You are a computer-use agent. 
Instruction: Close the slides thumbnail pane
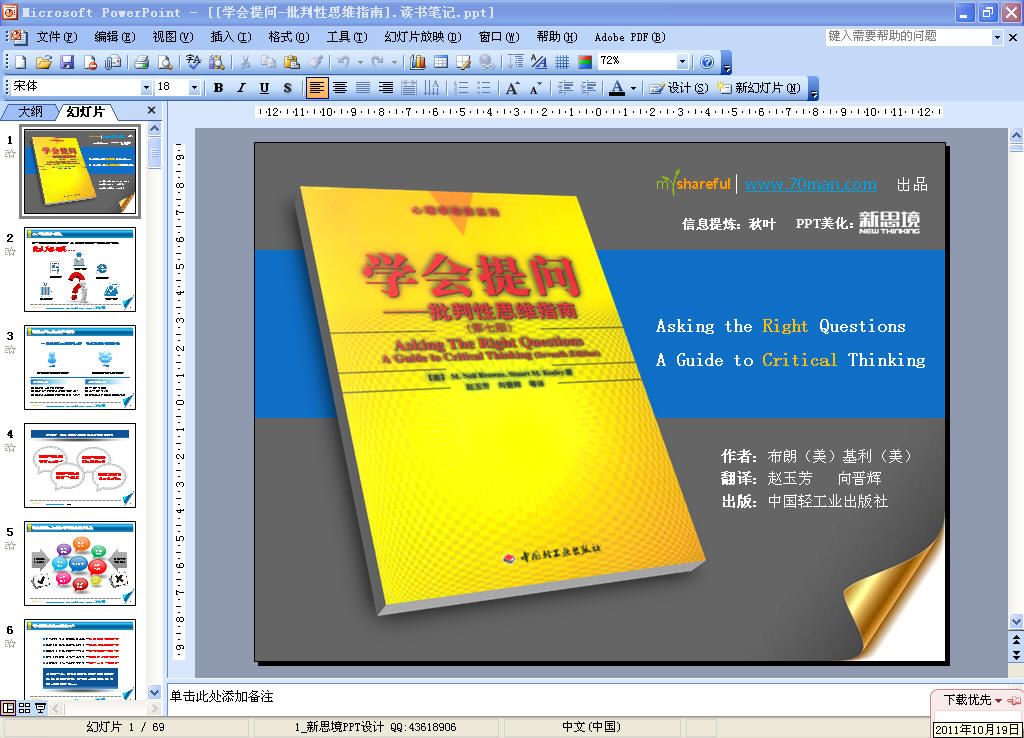pyautogui.click(x=152, y=110)
